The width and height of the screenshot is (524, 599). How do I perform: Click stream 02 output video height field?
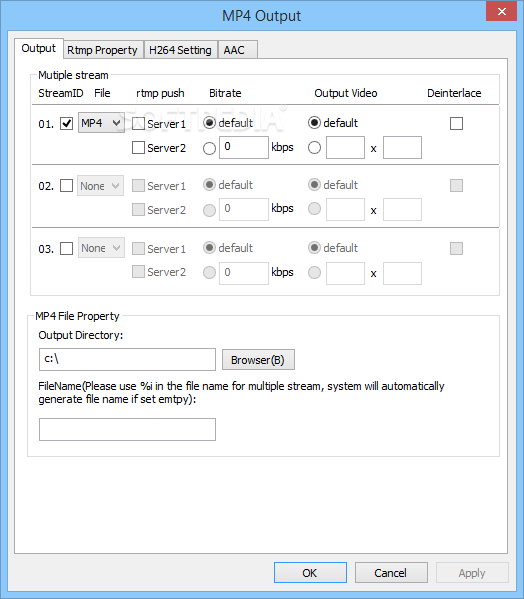click(403, 209)
